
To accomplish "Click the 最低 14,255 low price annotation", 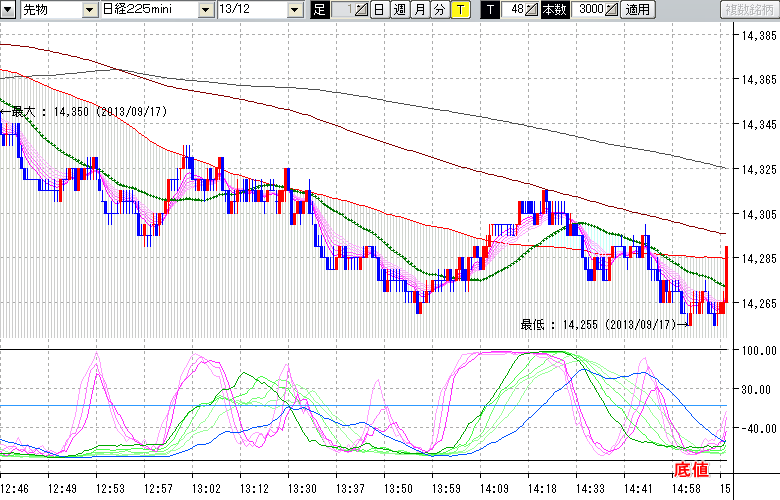I will pyautogui.click(x=598, y=324).
